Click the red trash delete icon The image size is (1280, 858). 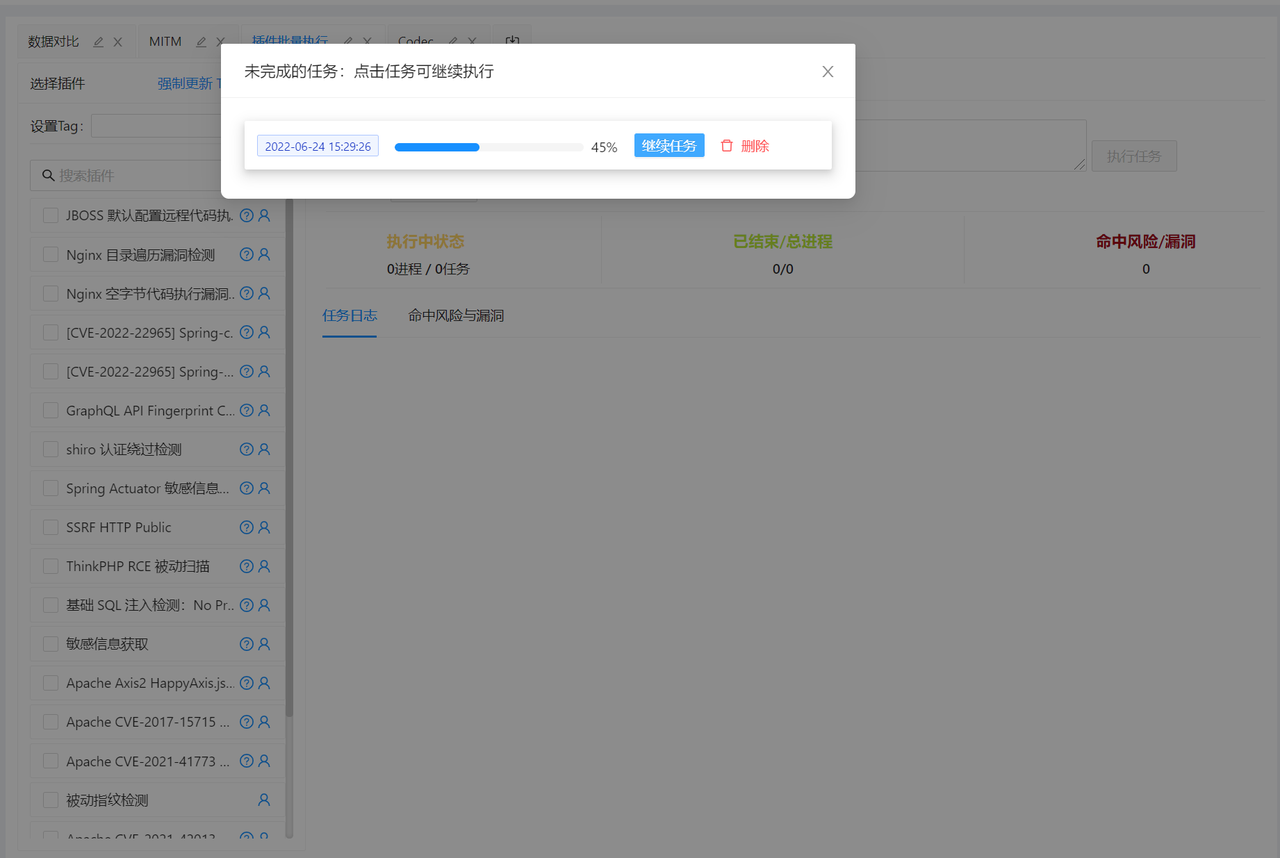coord(727,146)
